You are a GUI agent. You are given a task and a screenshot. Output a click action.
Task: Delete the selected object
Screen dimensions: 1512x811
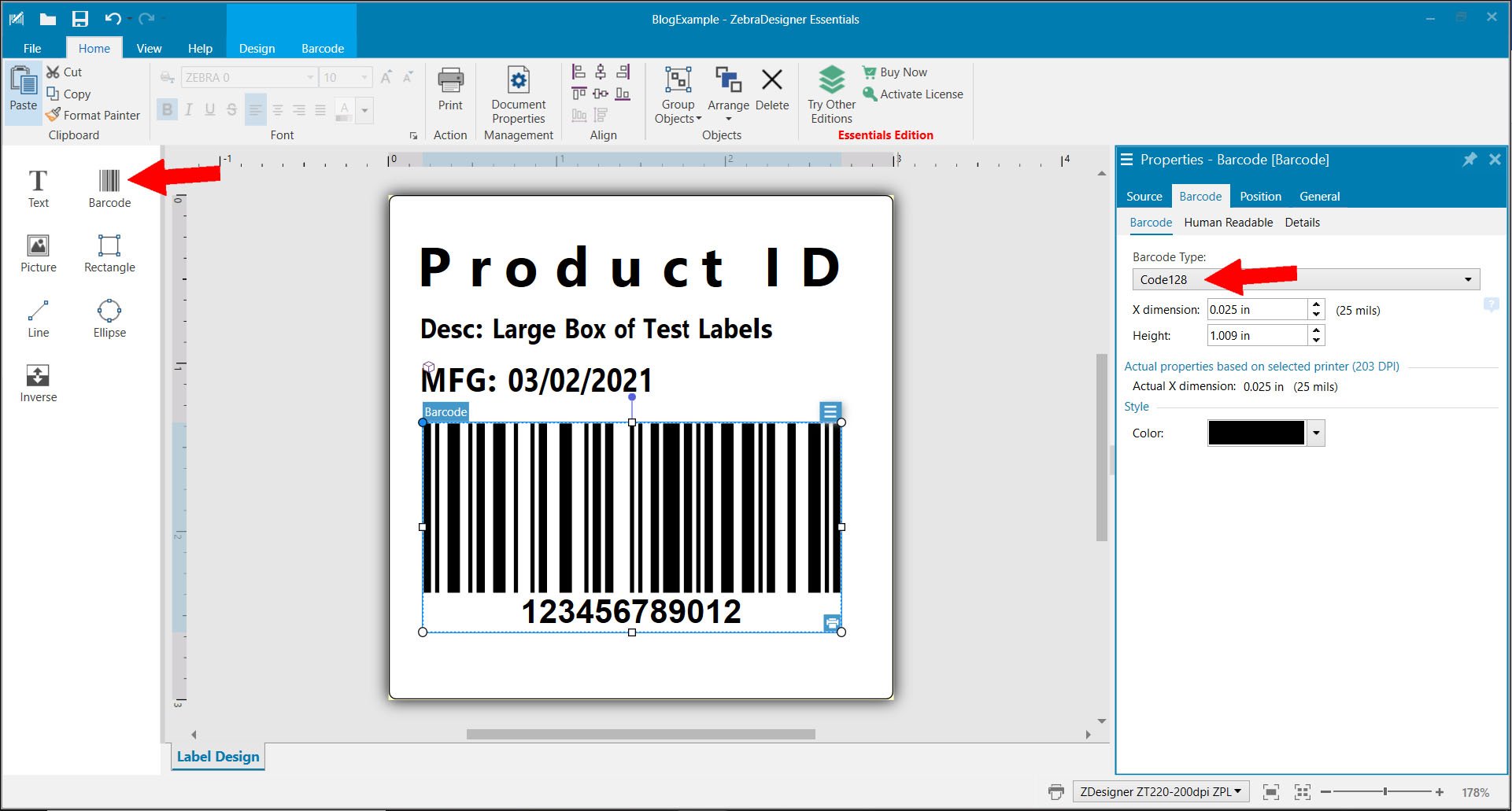pyautogui.click(x=772, y=89)
